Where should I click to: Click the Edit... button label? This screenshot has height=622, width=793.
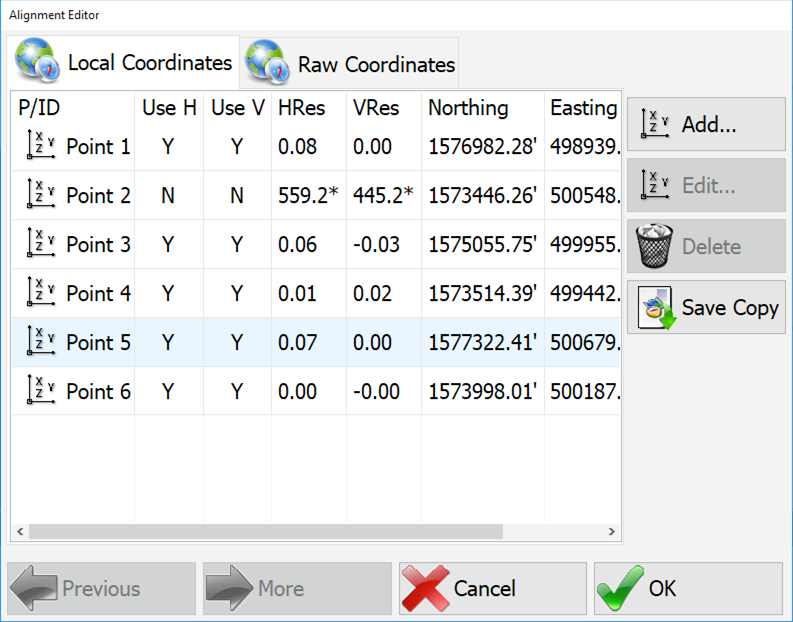709,186
